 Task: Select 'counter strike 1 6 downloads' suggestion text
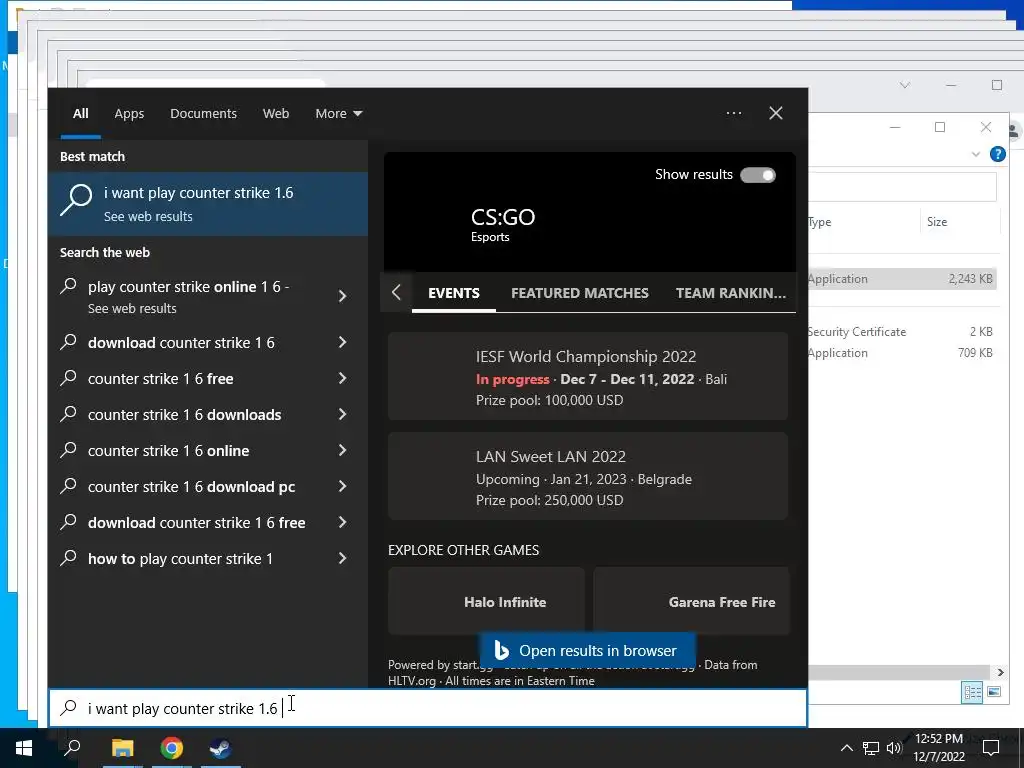click(184, 415)
